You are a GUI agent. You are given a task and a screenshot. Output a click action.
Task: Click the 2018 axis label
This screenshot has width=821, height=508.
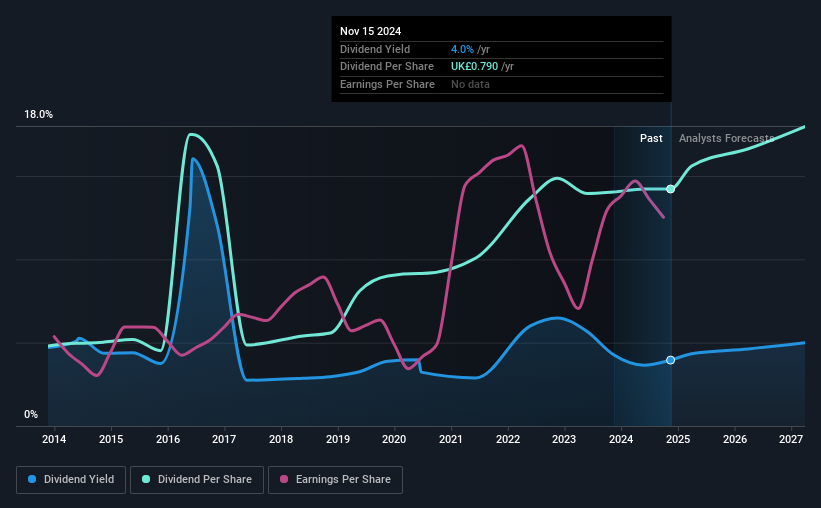click(281, 439)
